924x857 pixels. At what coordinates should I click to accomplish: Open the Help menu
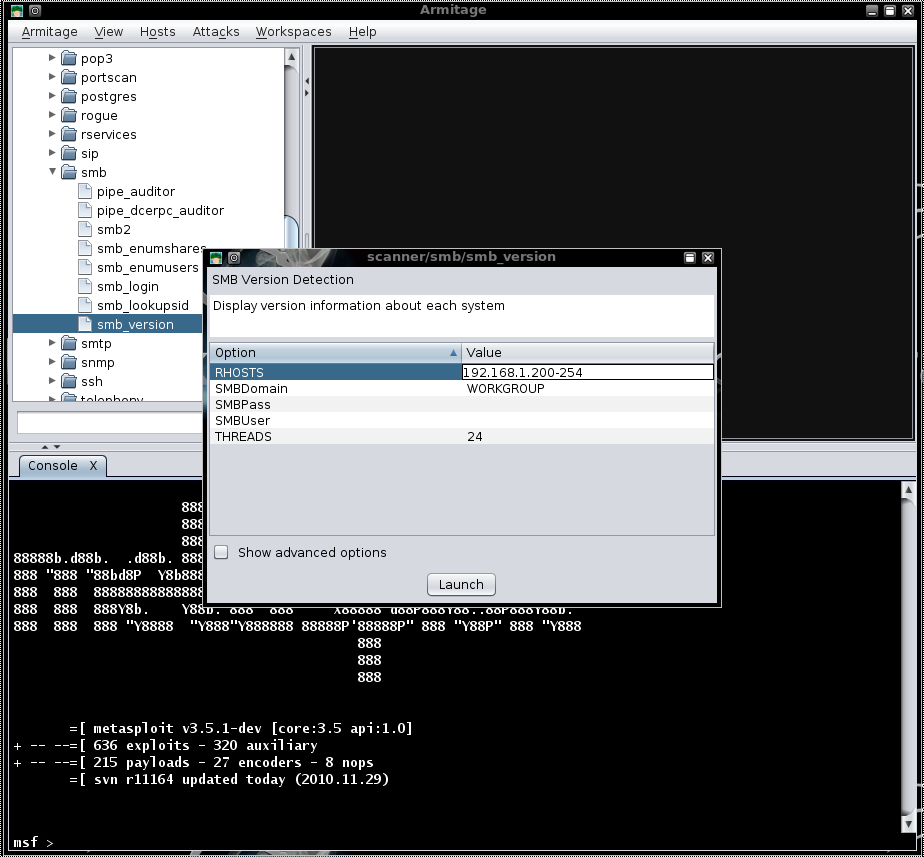pos(362,32)
